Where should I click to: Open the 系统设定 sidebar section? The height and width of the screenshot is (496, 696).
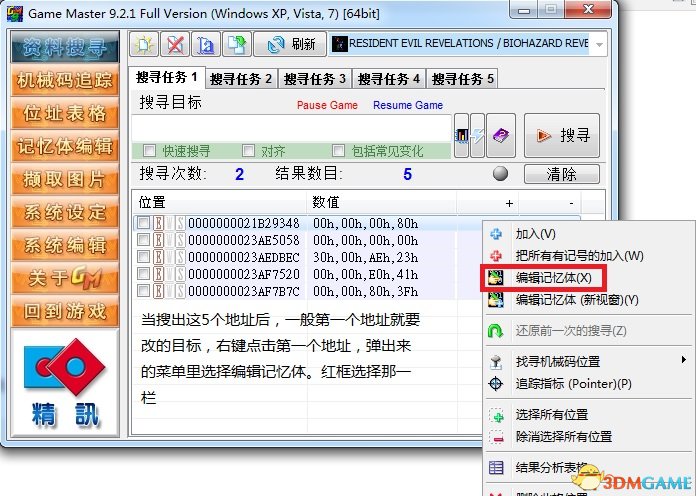[65, 212]
